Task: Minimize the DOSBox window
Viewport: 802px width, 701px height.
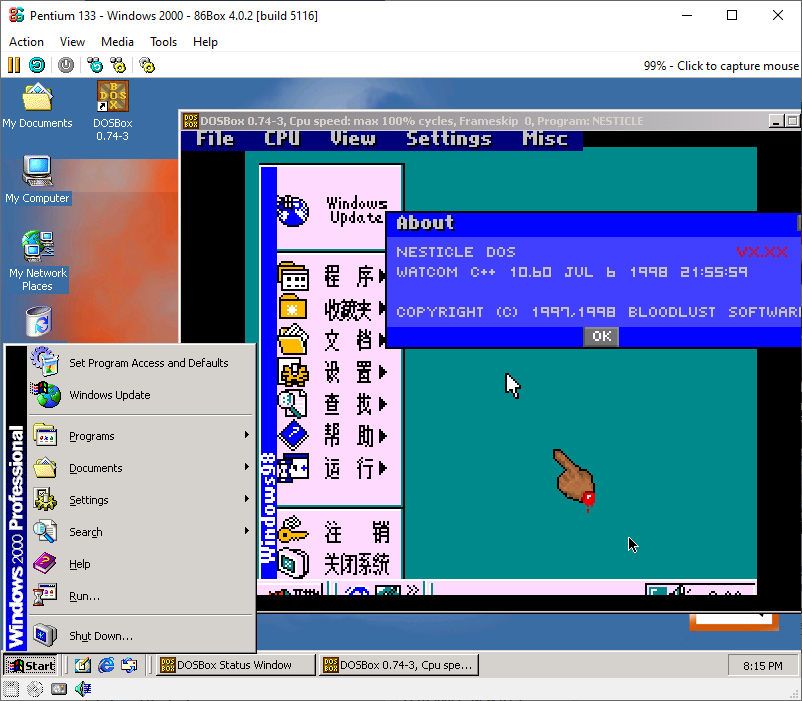Action: (x=776, y=121)
